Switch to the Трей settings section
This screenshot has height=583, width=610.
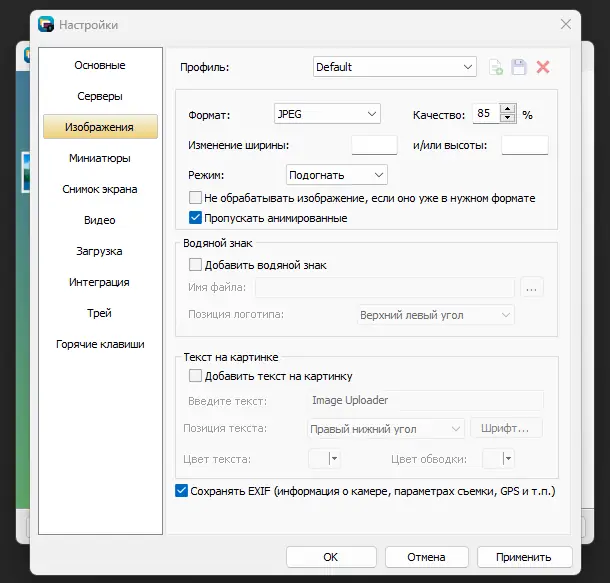click(100, 313)
